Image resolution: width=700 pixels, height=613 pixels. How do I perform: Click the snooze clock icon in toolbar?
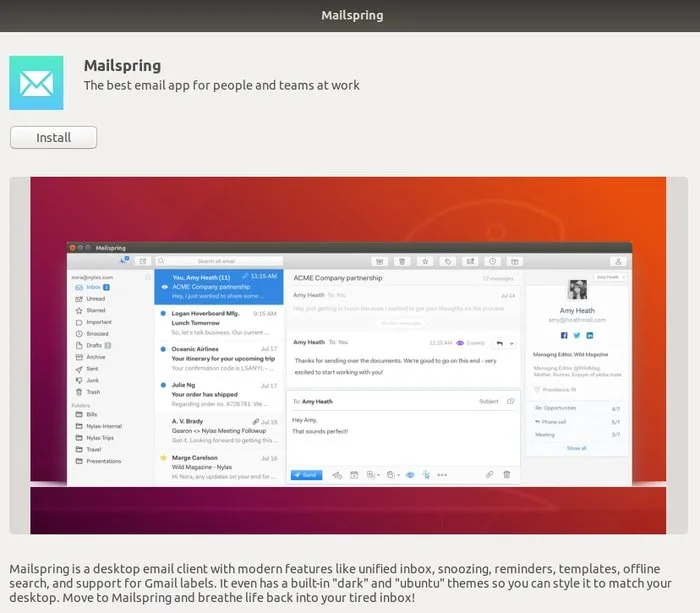(492, 261)
